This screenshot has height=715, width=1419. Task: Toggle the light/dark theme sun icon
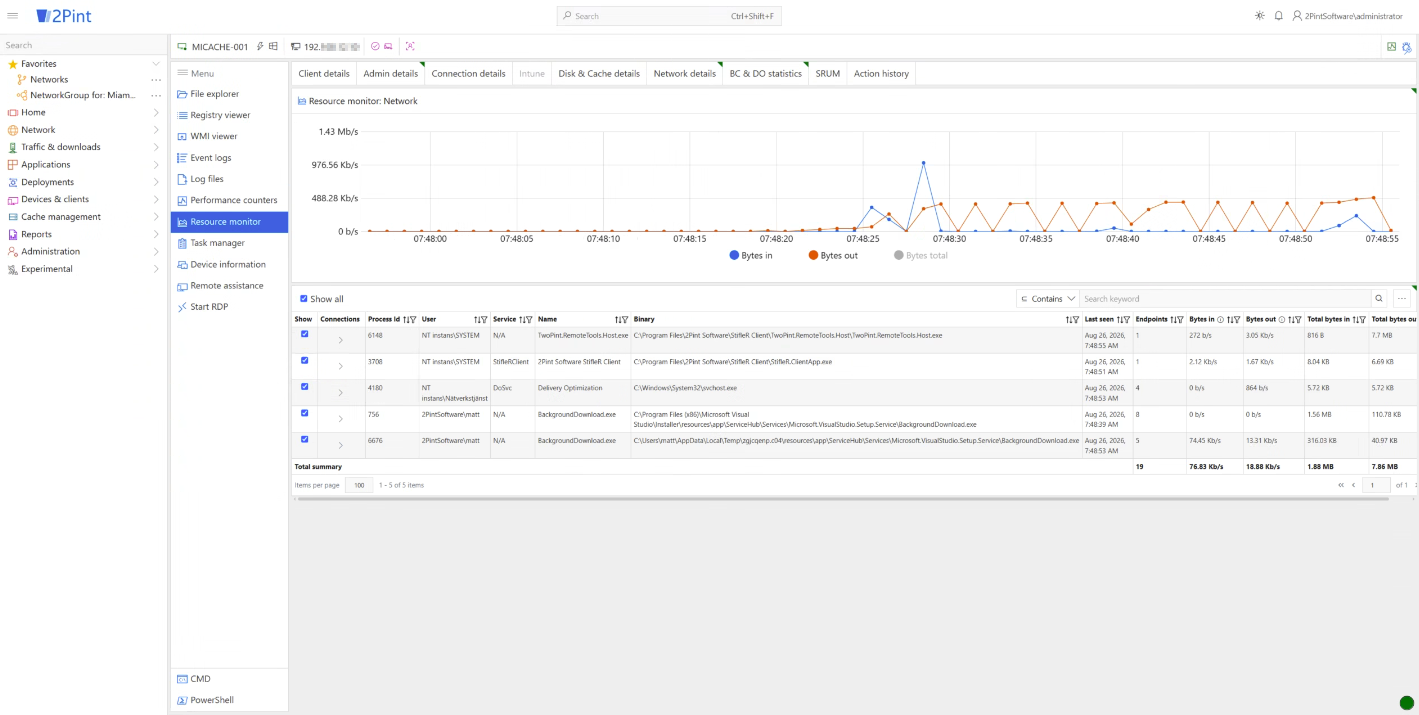[1259, 16]
